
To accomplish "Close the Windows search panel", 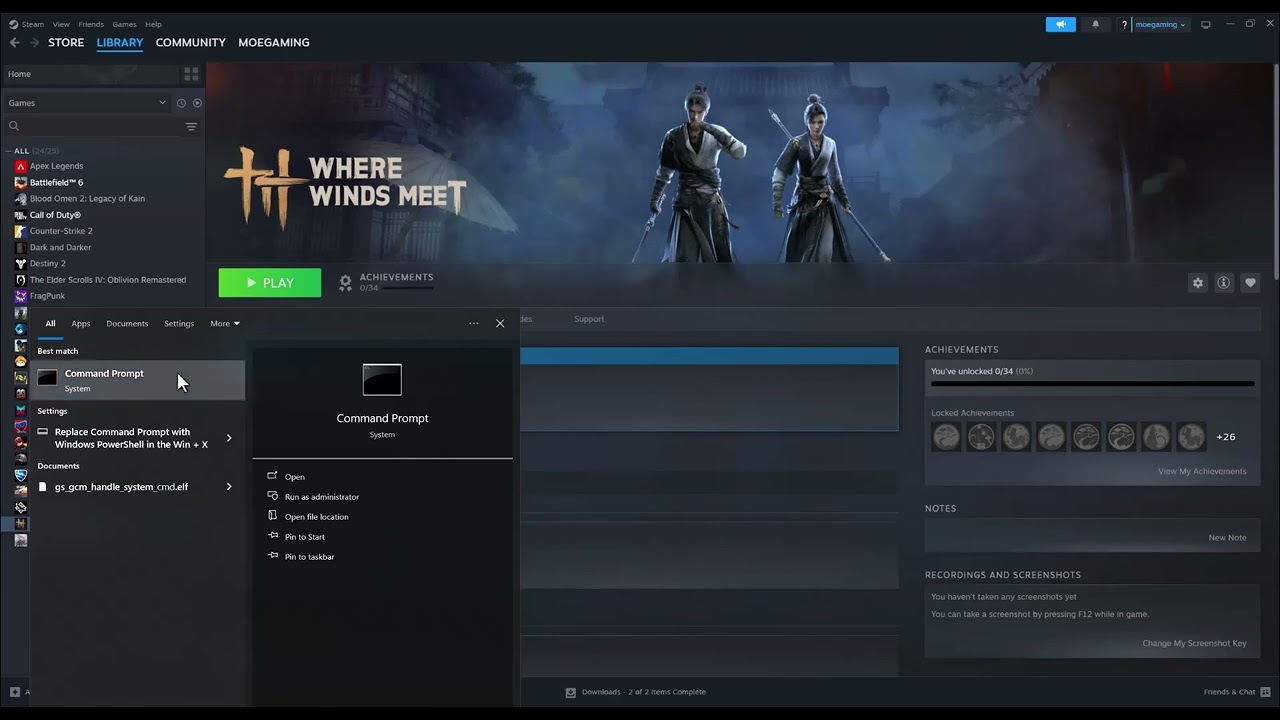I will point(500,323).
